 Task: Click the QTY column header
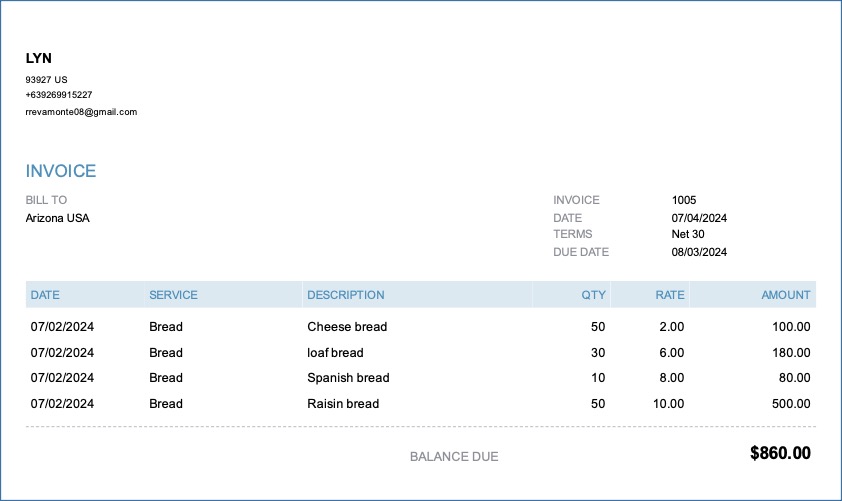pyautogui.click(x=593, y=295)
